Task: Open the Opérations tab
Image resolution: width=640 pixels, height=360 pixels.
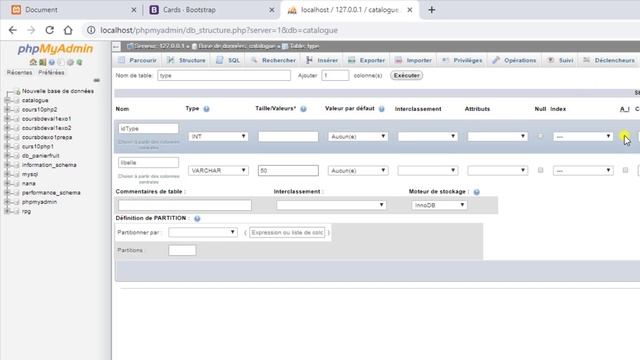Action: (514, 60)
